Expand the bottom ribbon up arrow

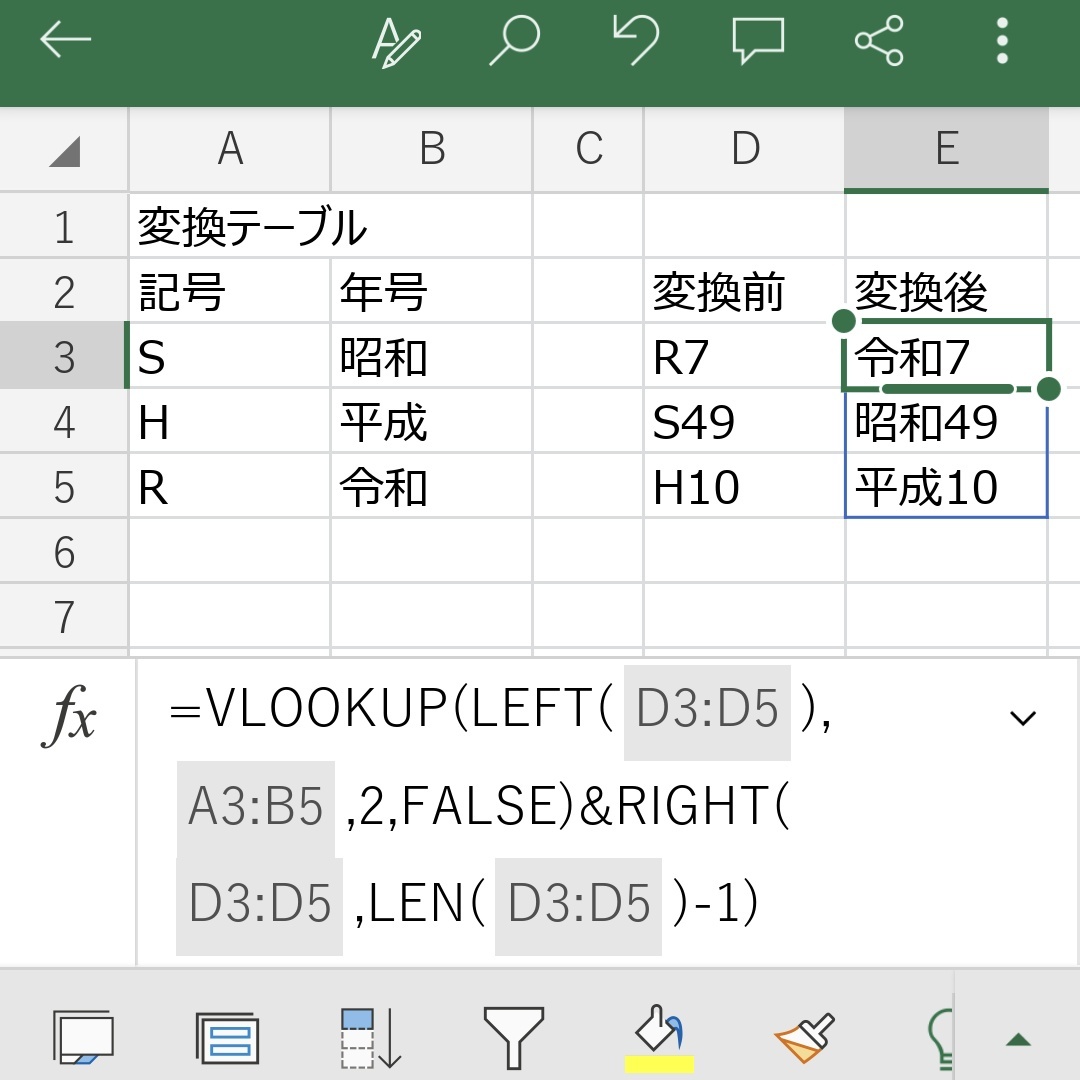point(1018,1039)
